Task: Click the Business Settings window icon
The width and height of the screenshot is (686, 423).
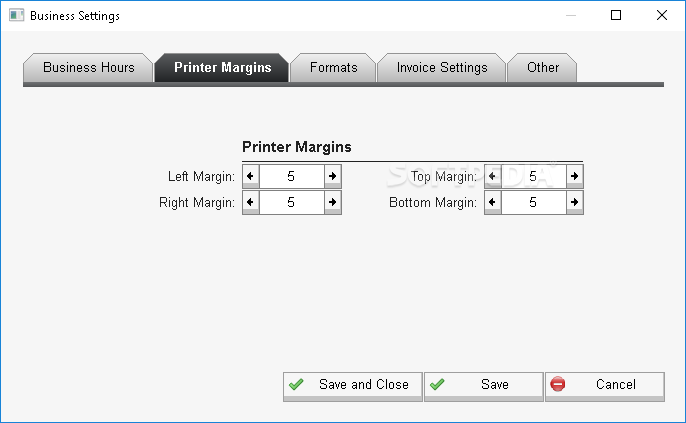Action: pyautogui.click(x=16, y=15)
